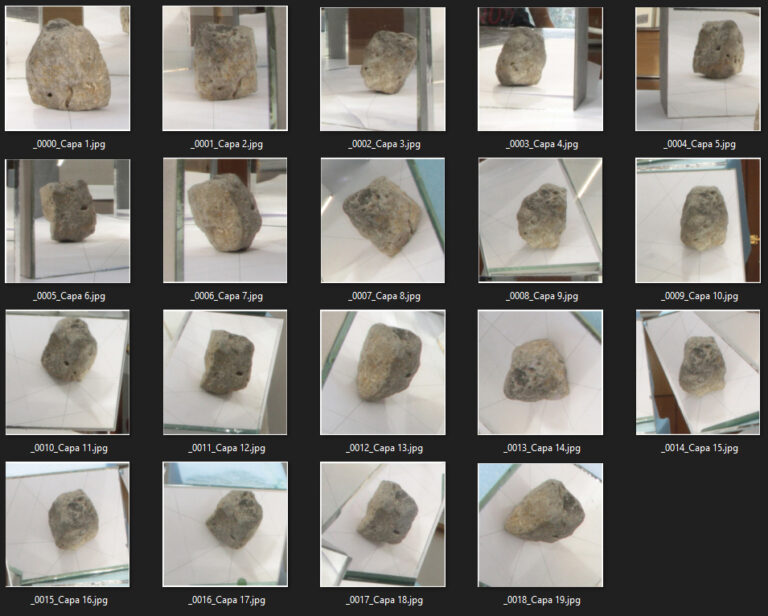Select the _0010_Capa 11.jpg thumbnail
768x616 pixels.
(x=68, y=372)
